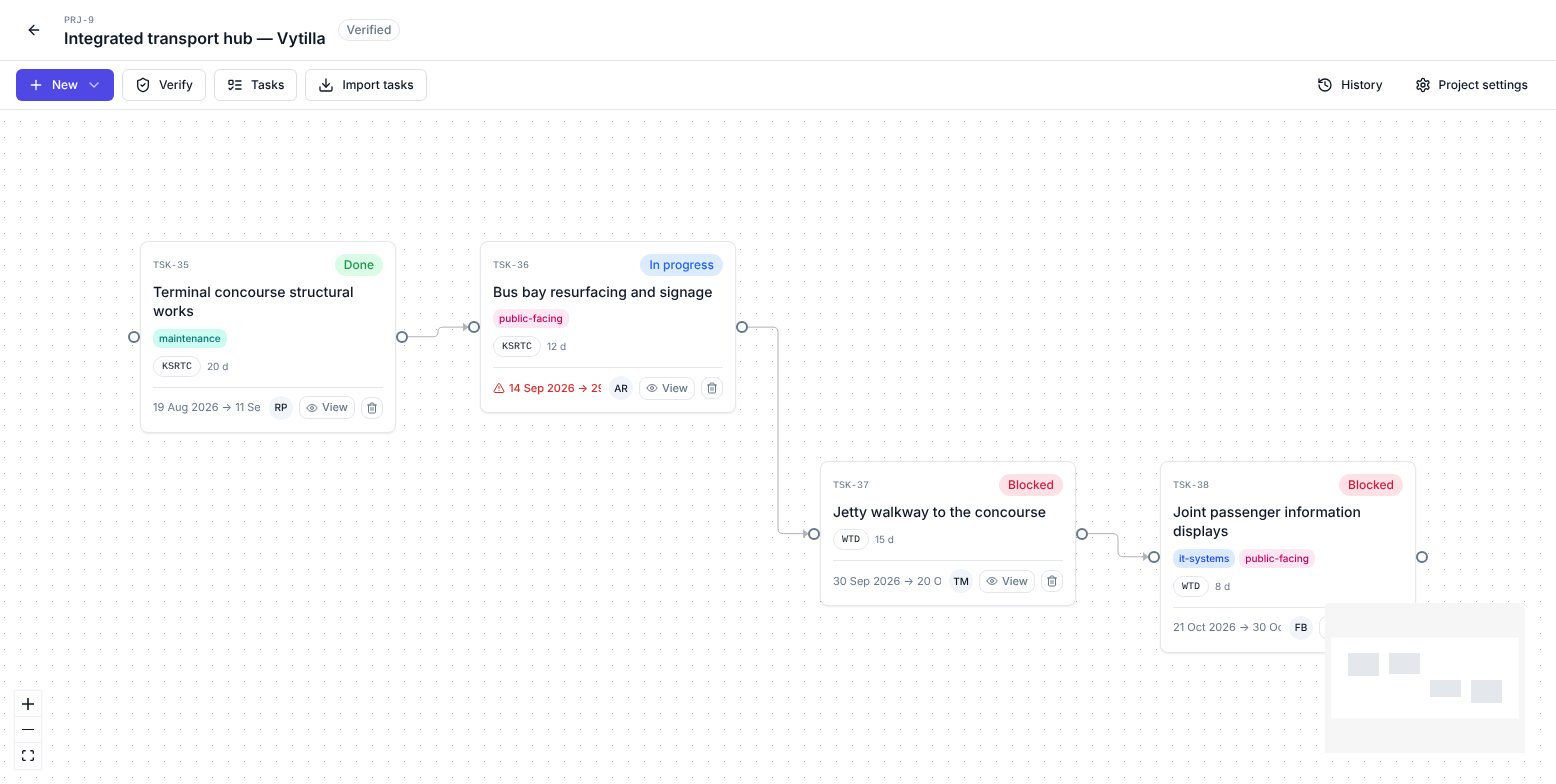Fit view using the fullscreen frame icon

[x=28, y=755]
